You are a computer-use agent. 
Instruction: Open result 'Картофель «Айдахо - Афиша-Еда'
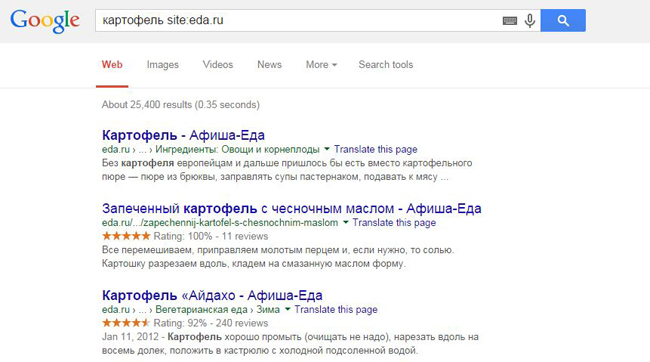[x=212, y=295]
